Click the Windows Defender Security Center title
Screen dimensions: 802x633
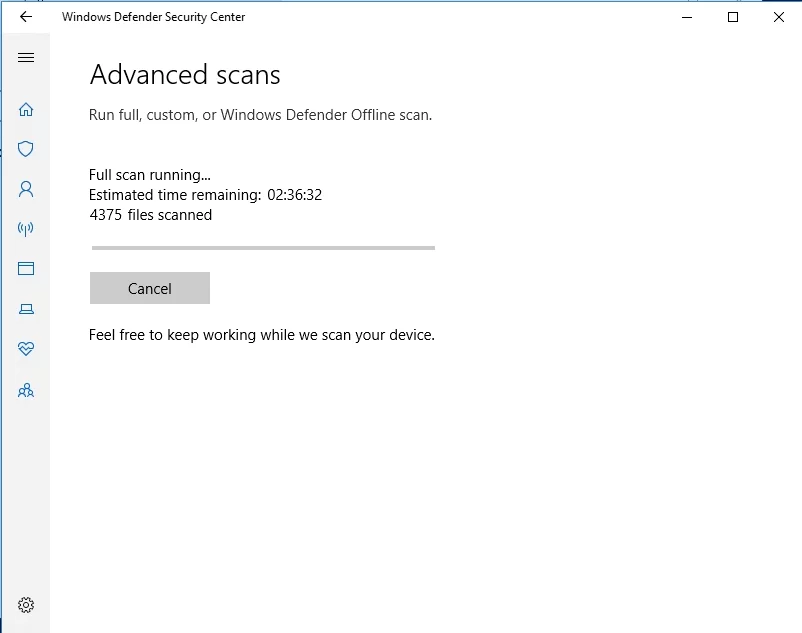click(x=153, y=17)
